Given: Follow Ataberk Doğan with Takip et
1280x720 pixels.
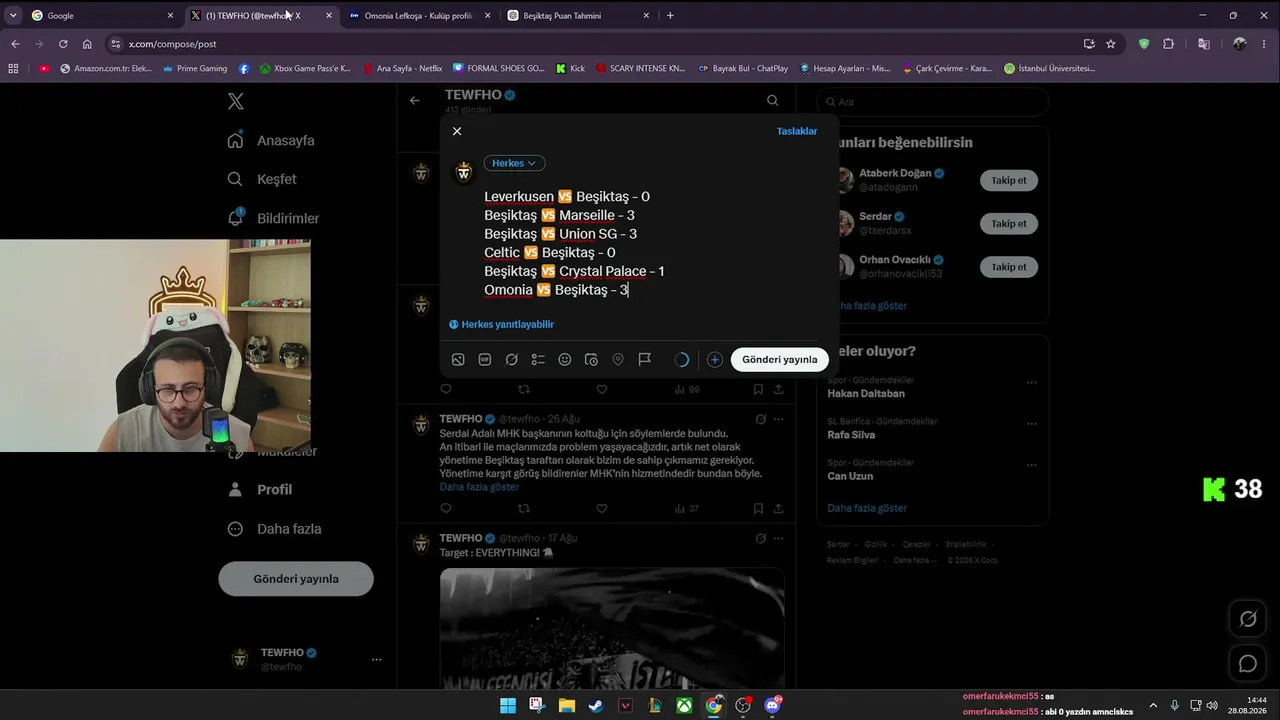Looking at the screenshot, I should click(x=1009, y=181).
